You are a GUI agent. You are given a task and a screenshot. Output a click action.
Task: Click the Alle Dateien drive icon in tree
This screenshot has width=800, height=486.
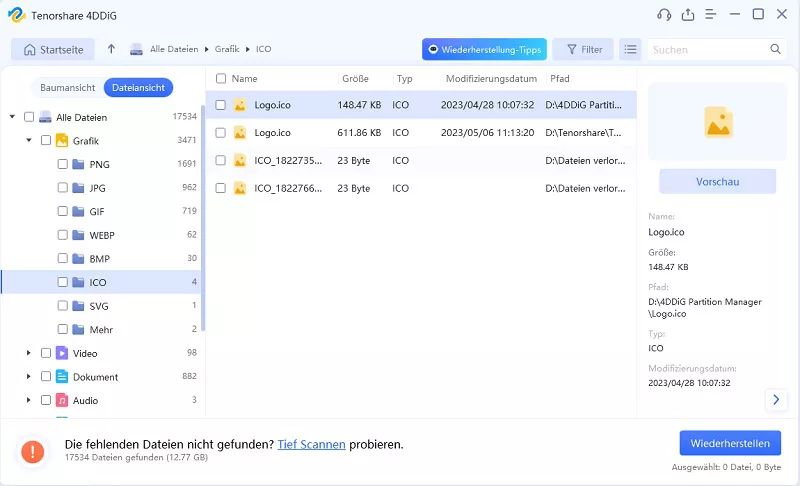pyautogui.click(x=45, y=117)
